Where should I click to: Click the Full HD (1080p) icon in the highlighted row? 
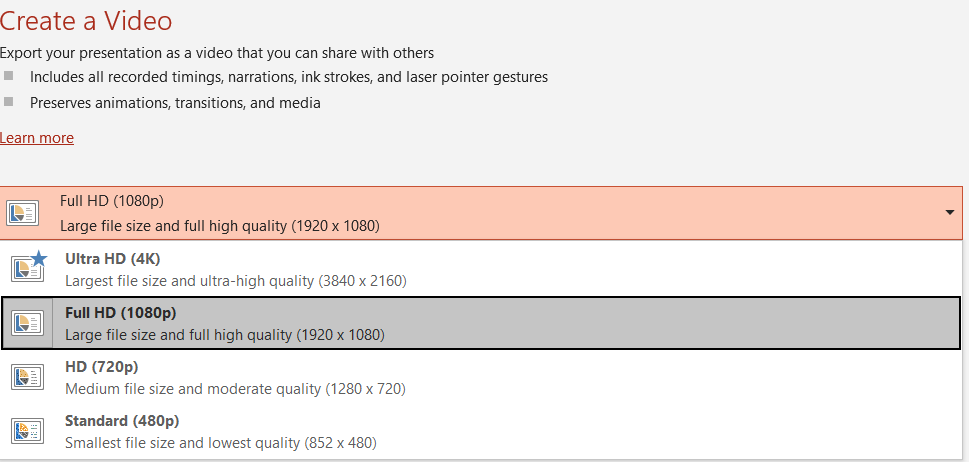point(27,322)
